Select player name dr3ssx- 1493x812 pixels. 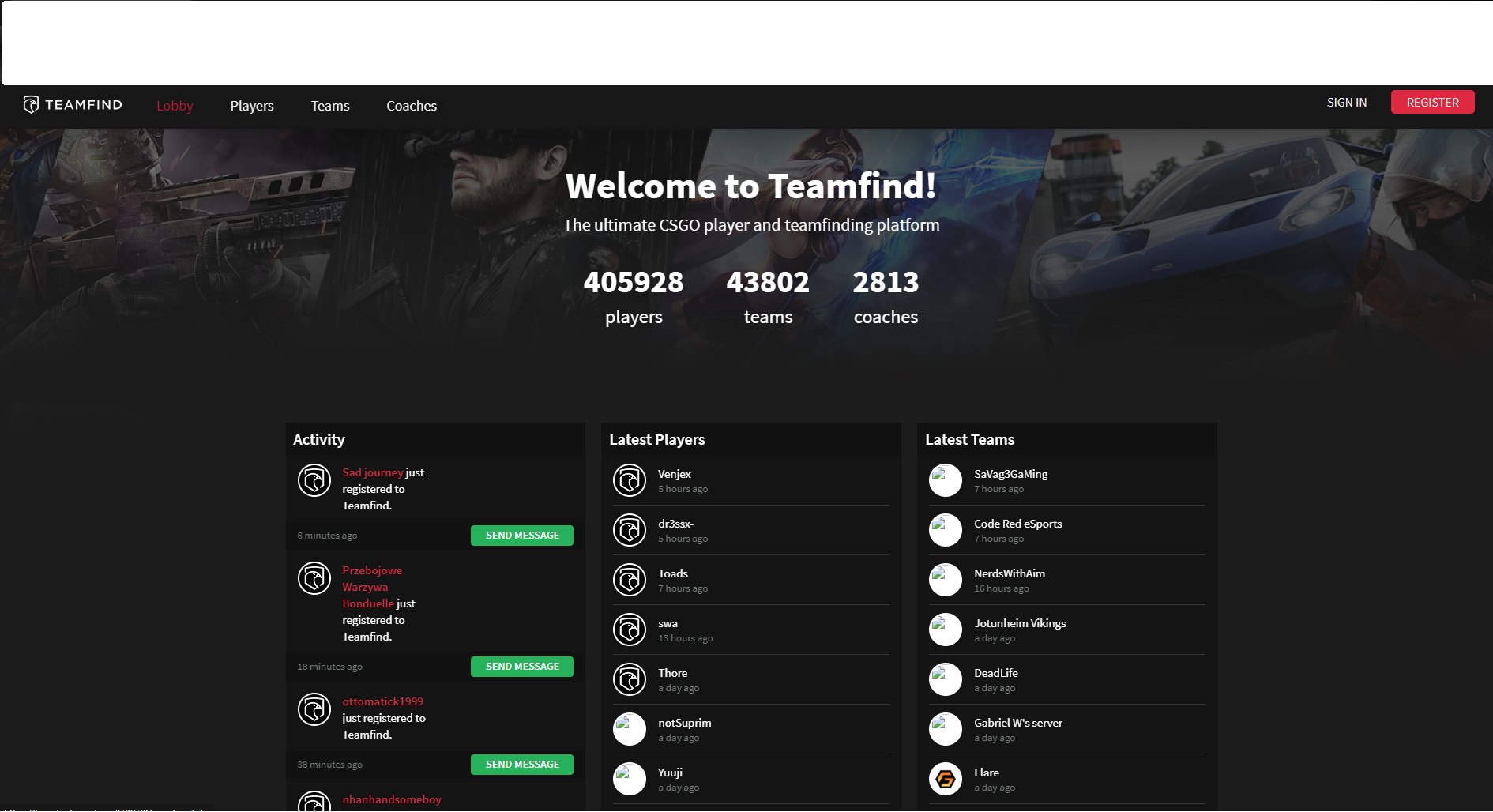click(676, 524)
